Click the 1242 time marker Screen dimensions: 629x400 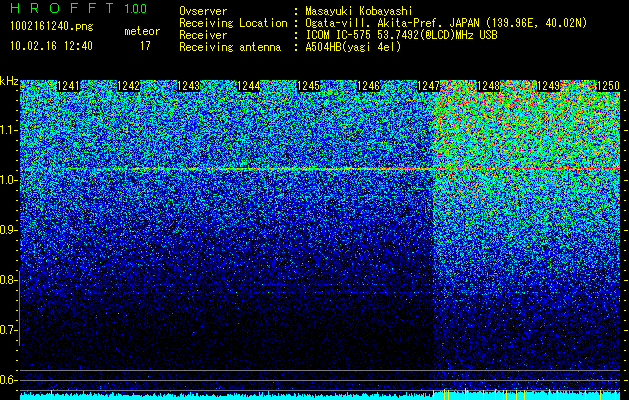[128, 86]
